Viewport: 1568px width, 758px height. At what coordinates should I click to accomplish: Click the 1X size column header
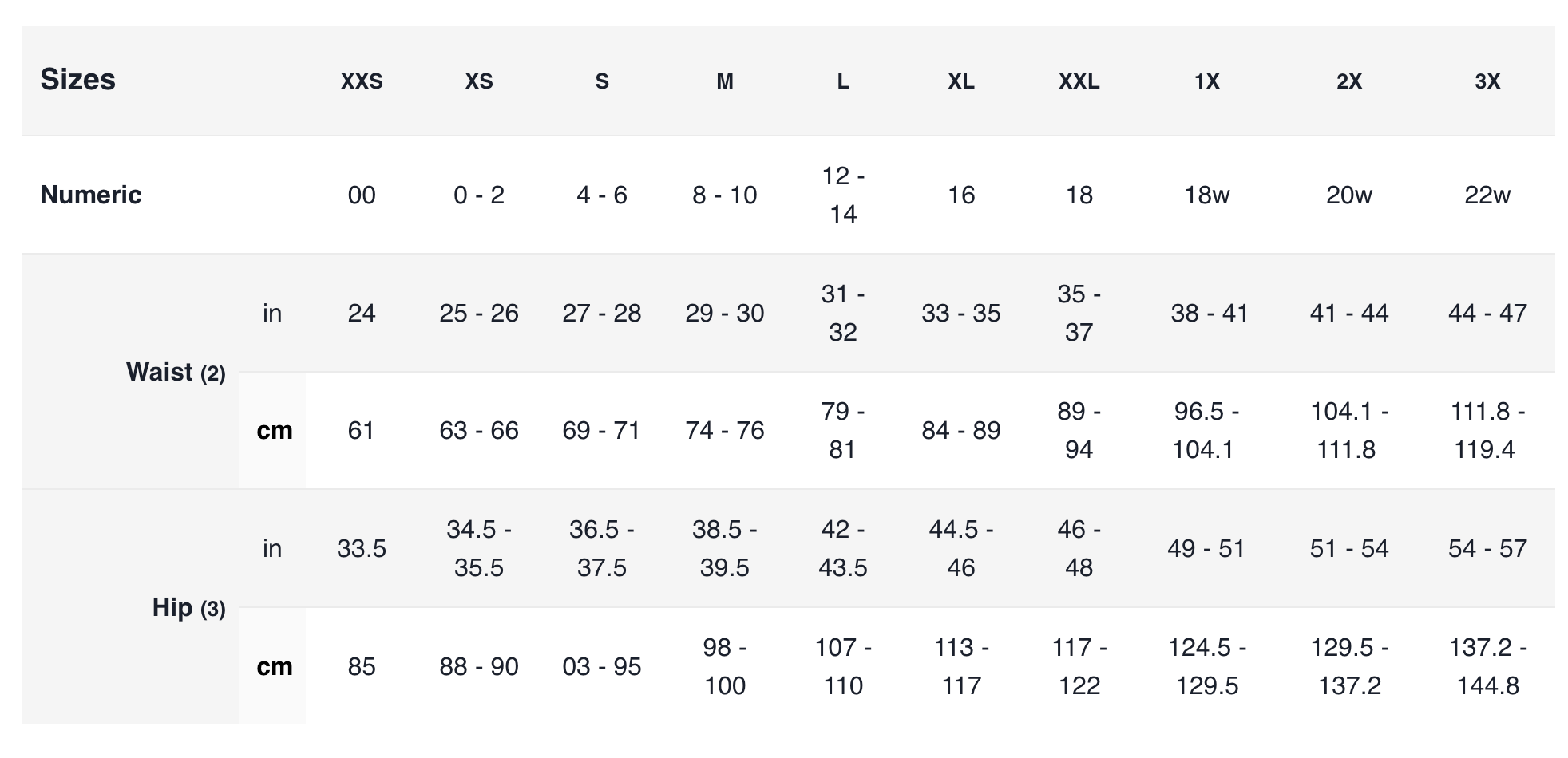click(x=1206, y=81)
